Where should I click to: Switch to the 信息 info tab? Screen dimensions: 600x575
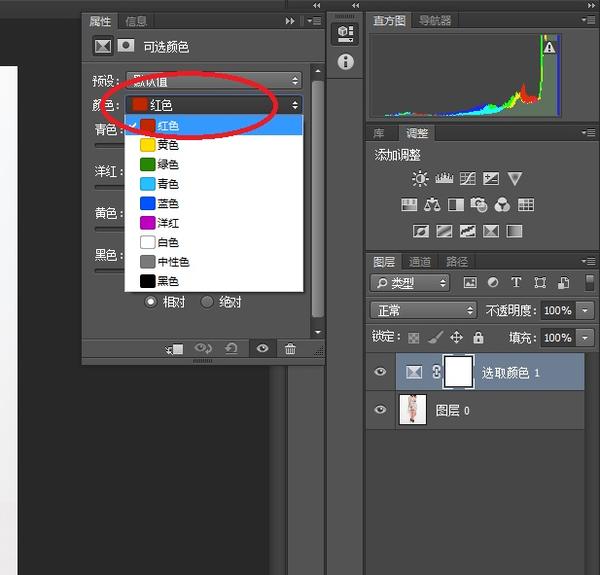(136, 21)
